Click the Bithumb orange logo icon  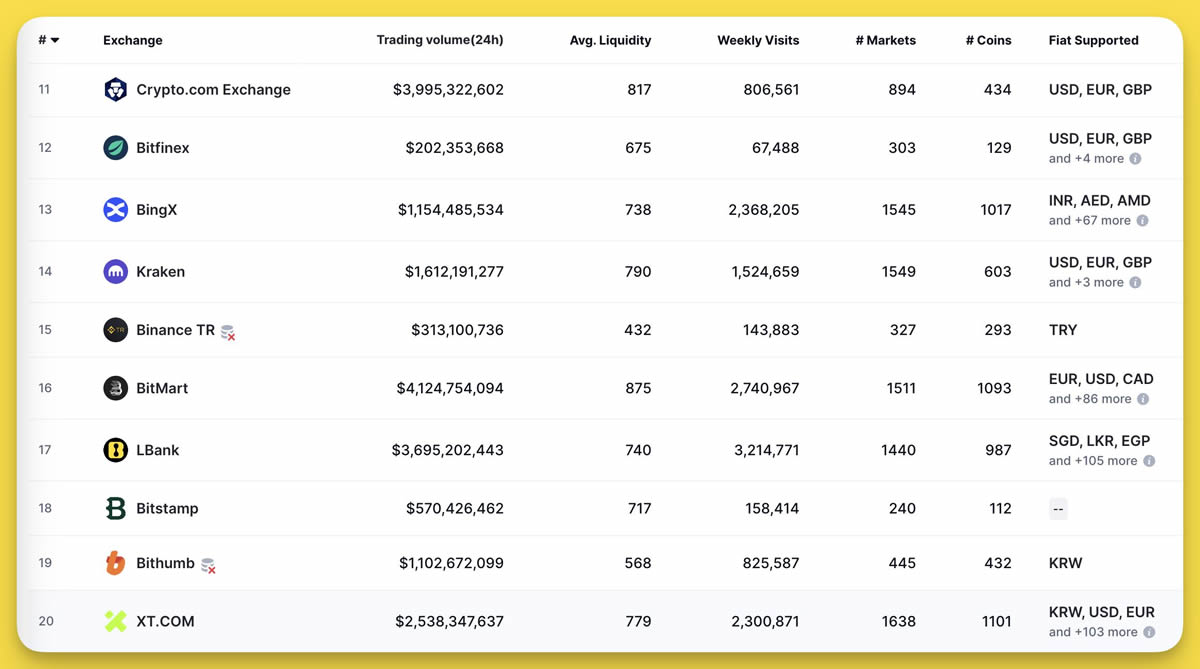click(115, 563)
